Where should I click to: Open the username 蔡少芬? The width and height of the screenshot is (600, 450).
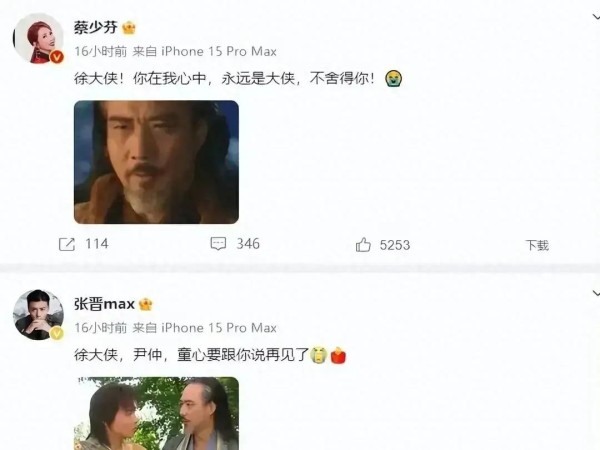pyautogui.click(x=96, y=28)
